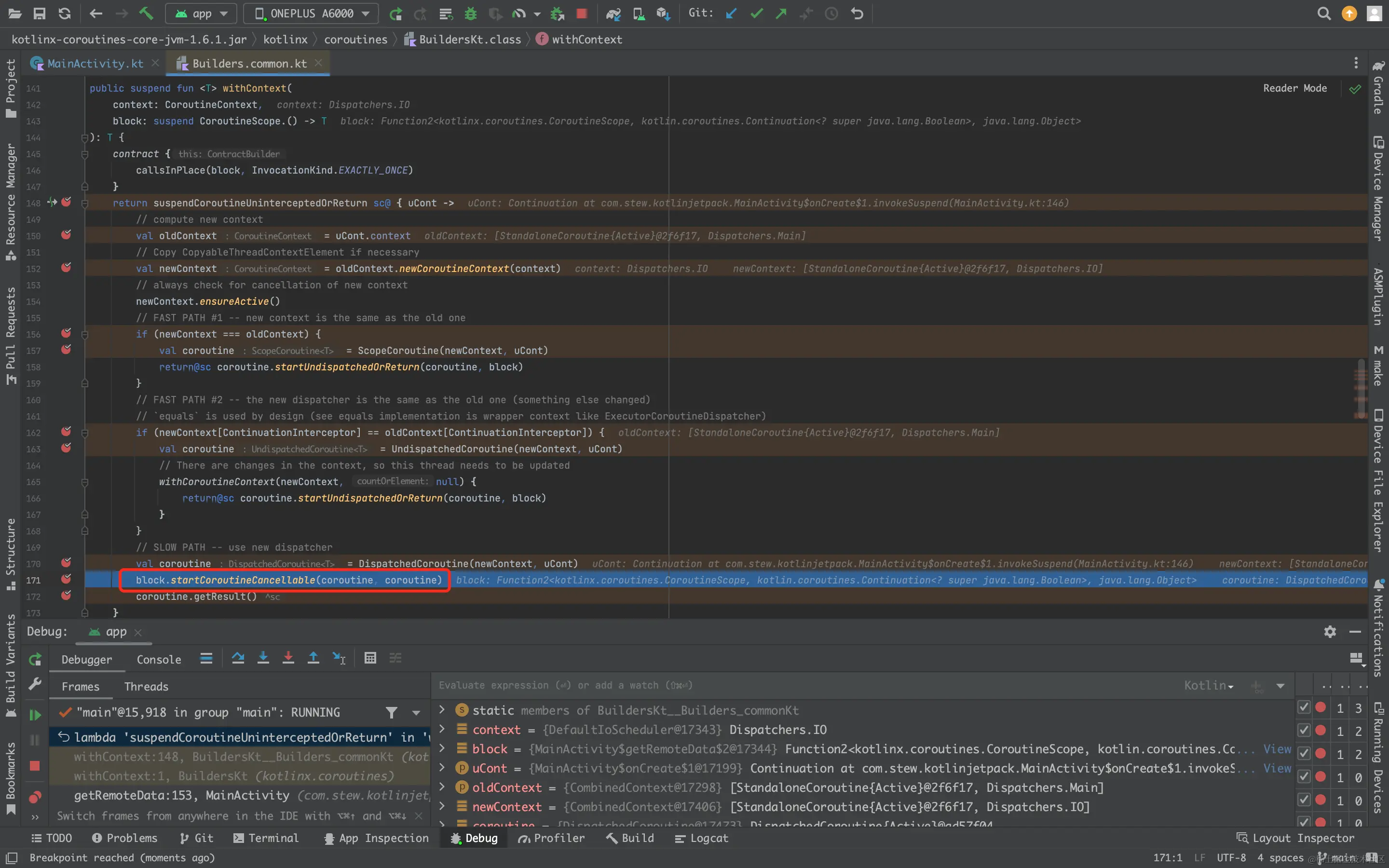The width and height of the screenshot is (1389, 868).
Task: Click the Save All toolbar icon
Action: [40, 13]
